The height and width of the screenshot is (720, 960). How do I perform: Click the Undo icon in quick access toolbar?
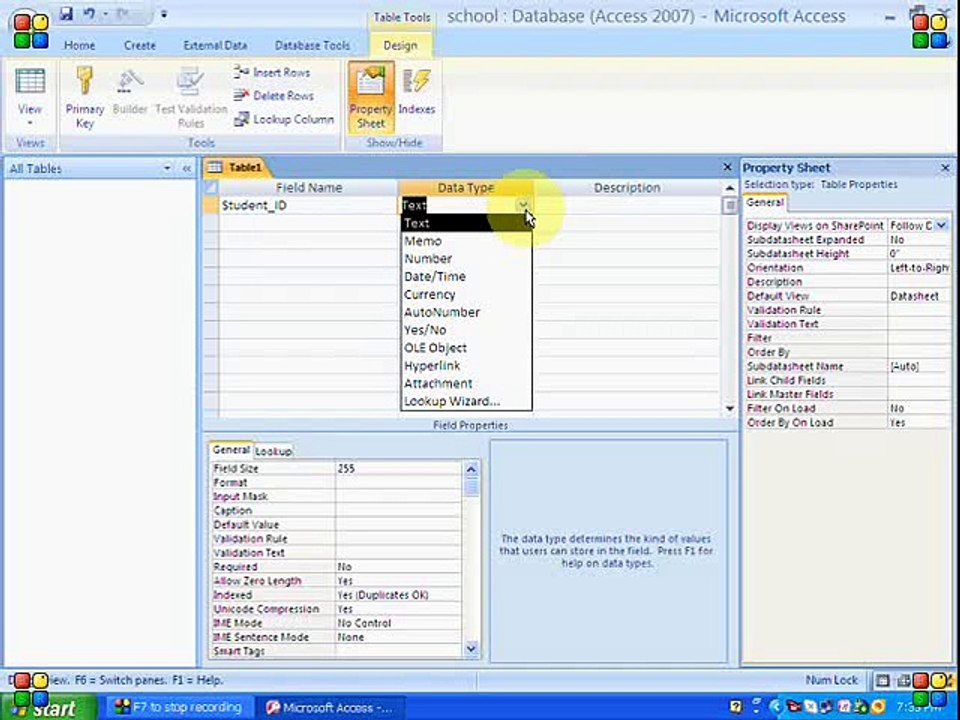point(89,13)
